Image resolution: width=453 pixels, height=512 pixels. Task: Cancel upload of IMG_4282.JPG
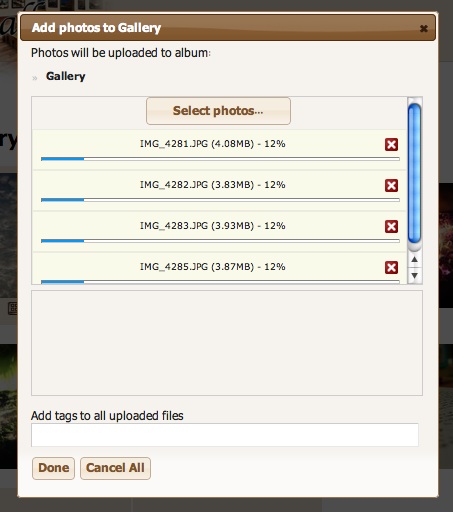tap(391, 185)
